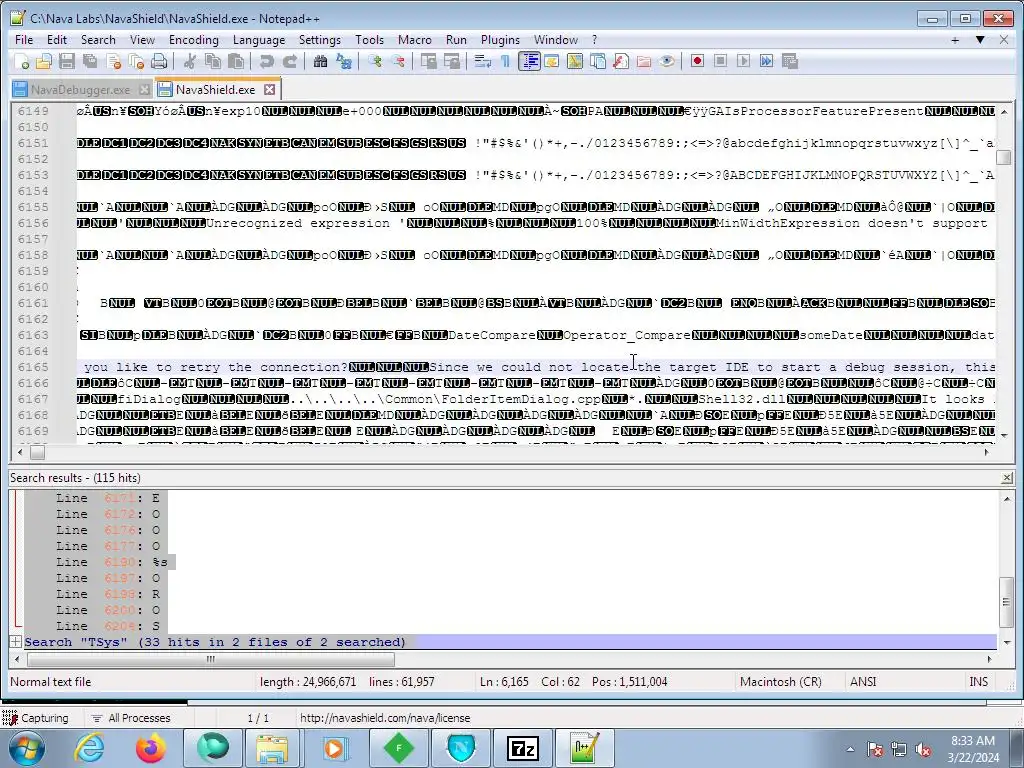Open the Plugins menu
This screenshot has width=1024, height=768.
pyautogui.click(x=500, y=40)
